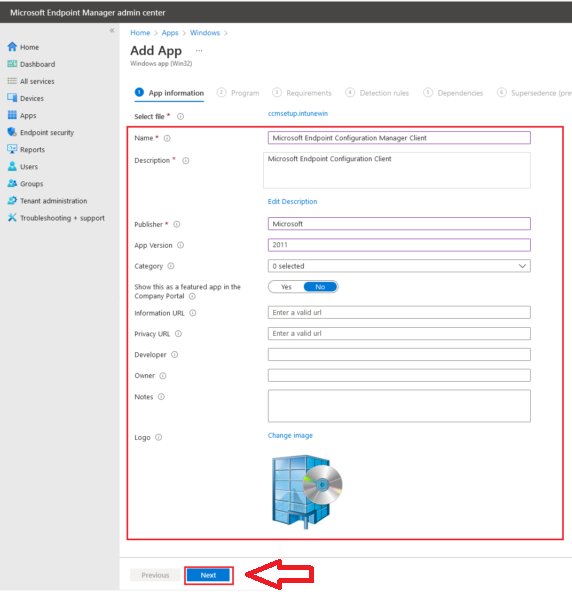Navigate to Apps breadcrumb
The height and width of the screenshot is (599, 572).
170,33
